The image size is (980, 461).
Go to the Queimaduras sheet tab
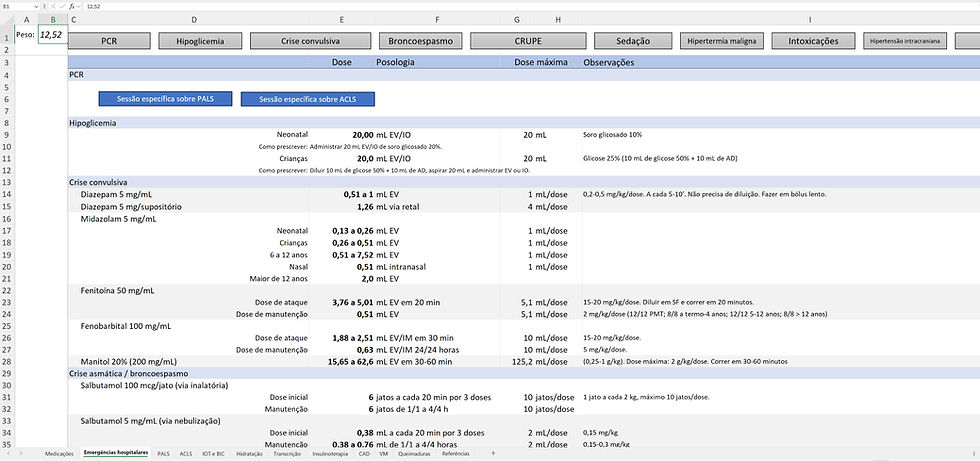[414, 453]
